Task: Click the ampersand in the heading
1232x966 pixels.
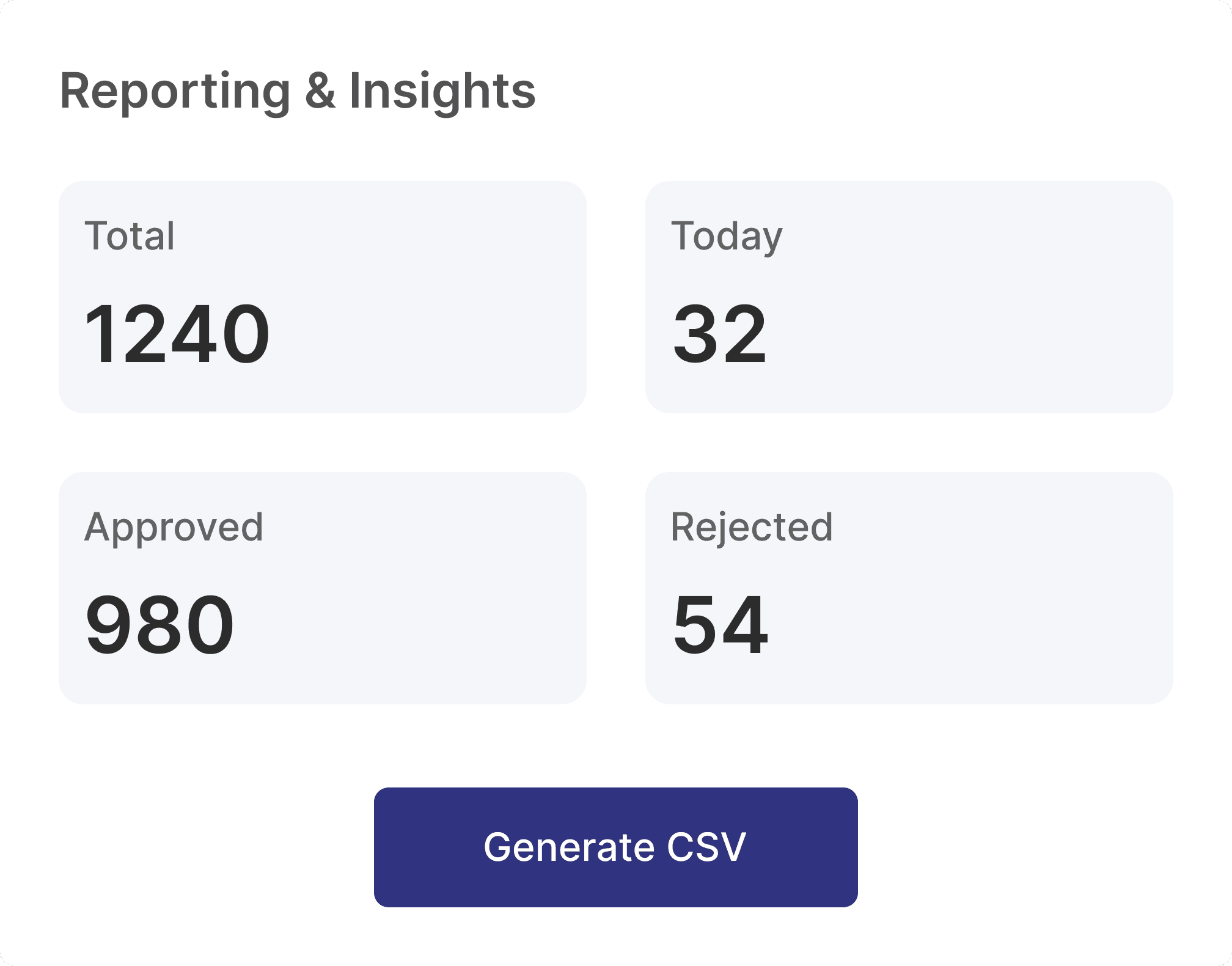Action: 320,90
